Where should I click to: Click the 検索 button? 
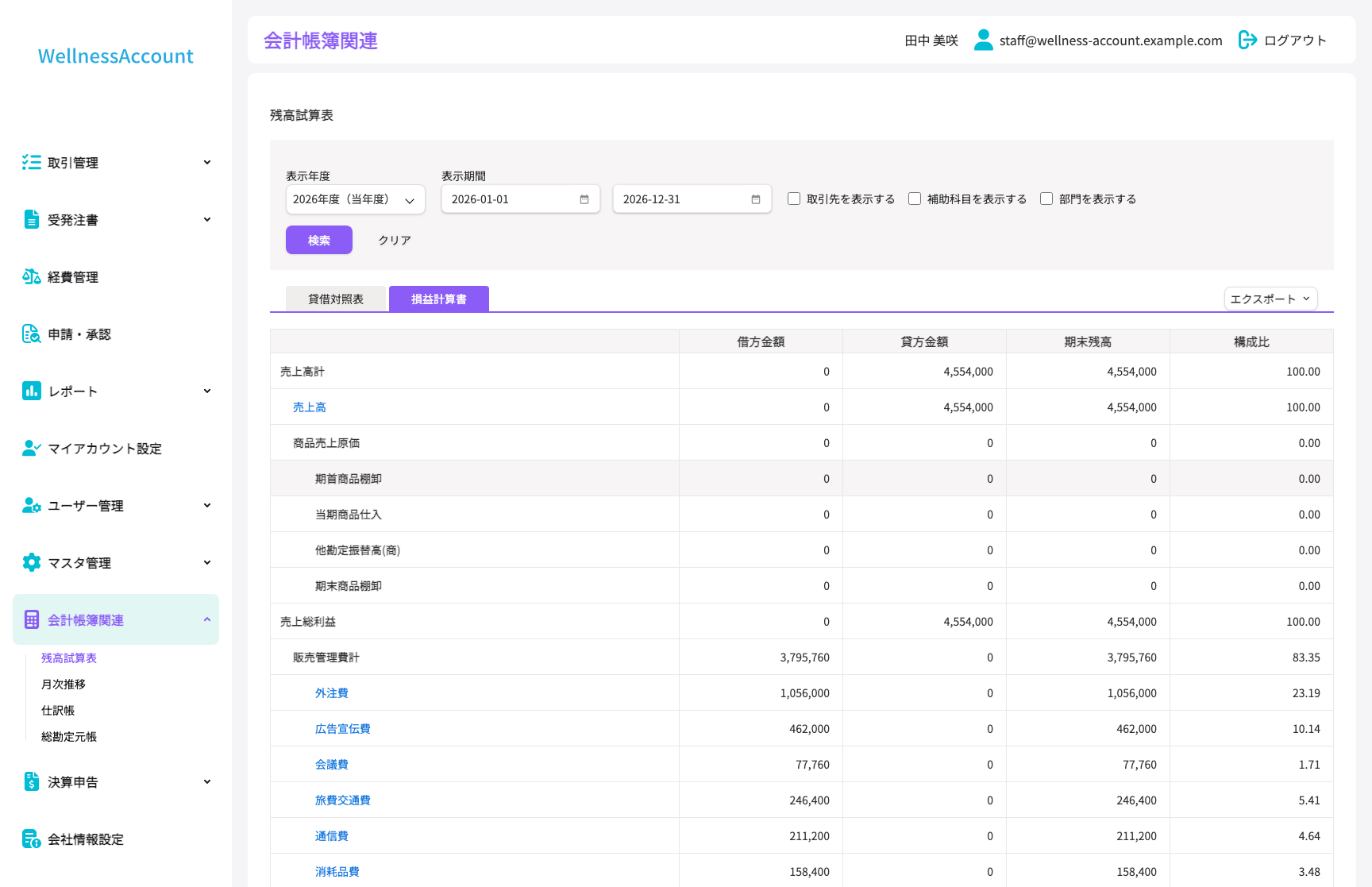tap(319, 240)
